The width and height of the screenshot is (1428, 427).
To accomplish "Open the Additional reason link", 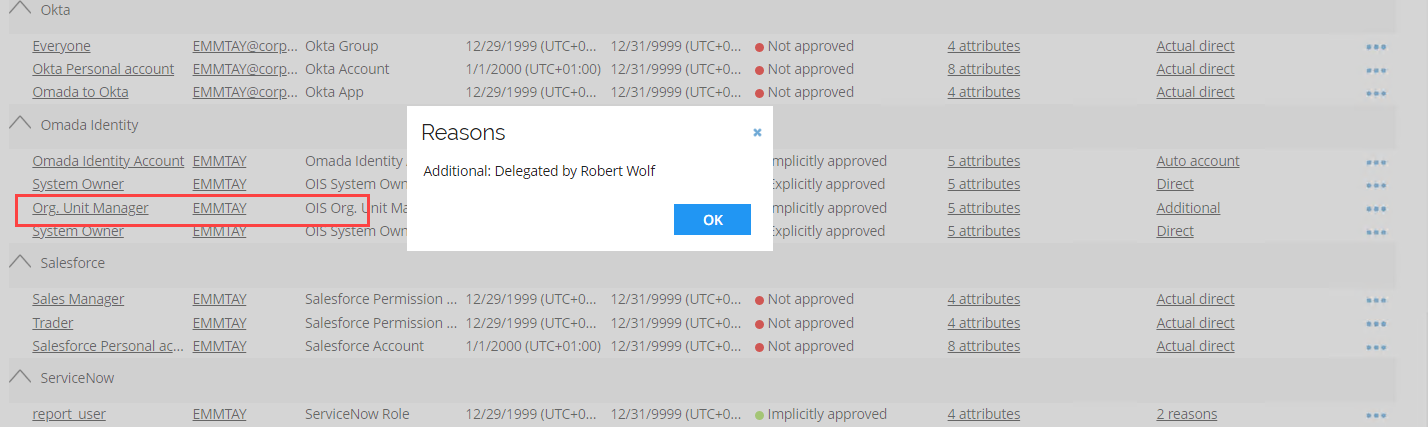I will point(1188,208).
